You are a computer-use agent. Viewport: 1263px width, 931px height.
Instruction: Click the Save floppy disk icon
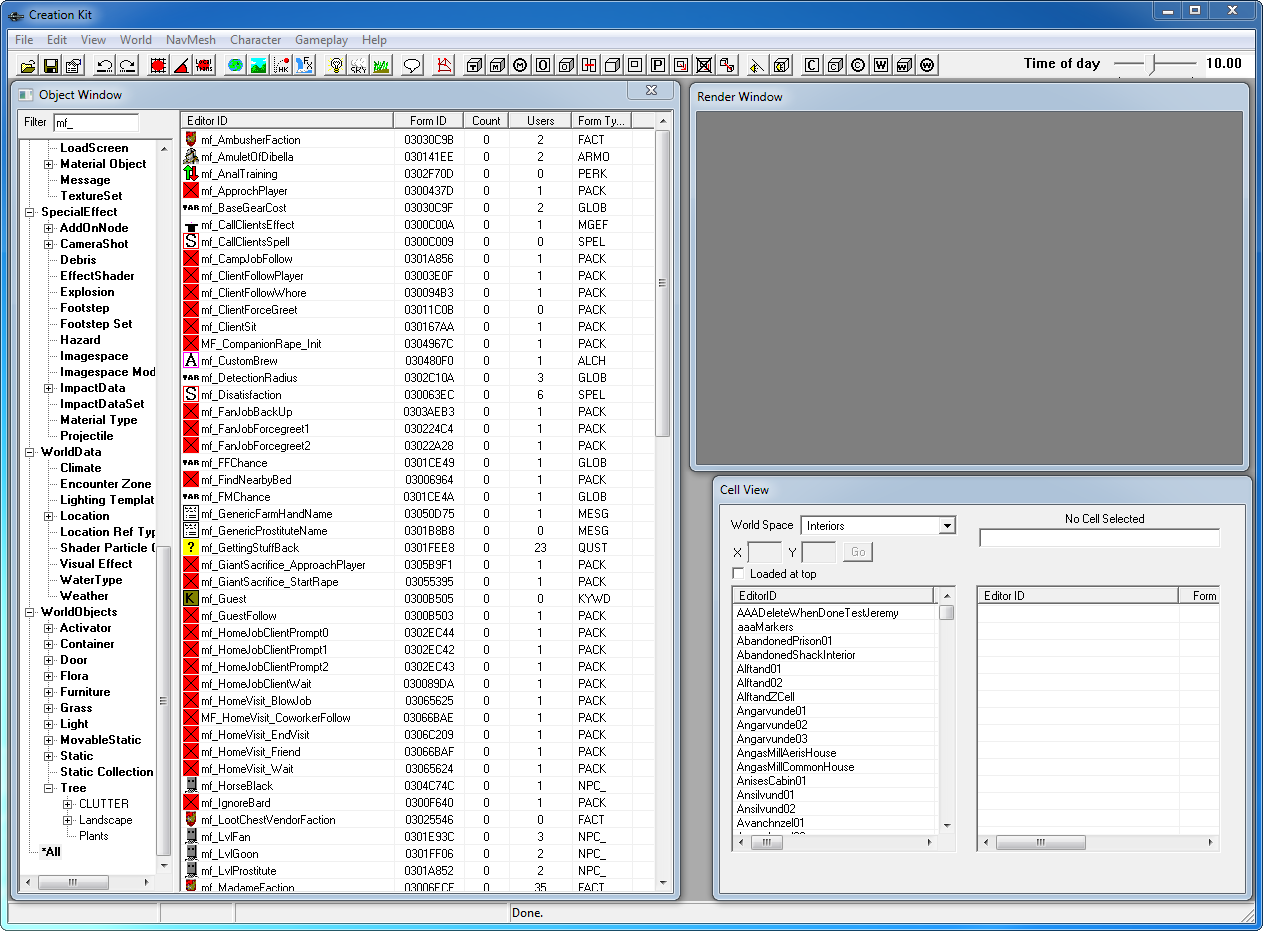(x=50, y=66)
